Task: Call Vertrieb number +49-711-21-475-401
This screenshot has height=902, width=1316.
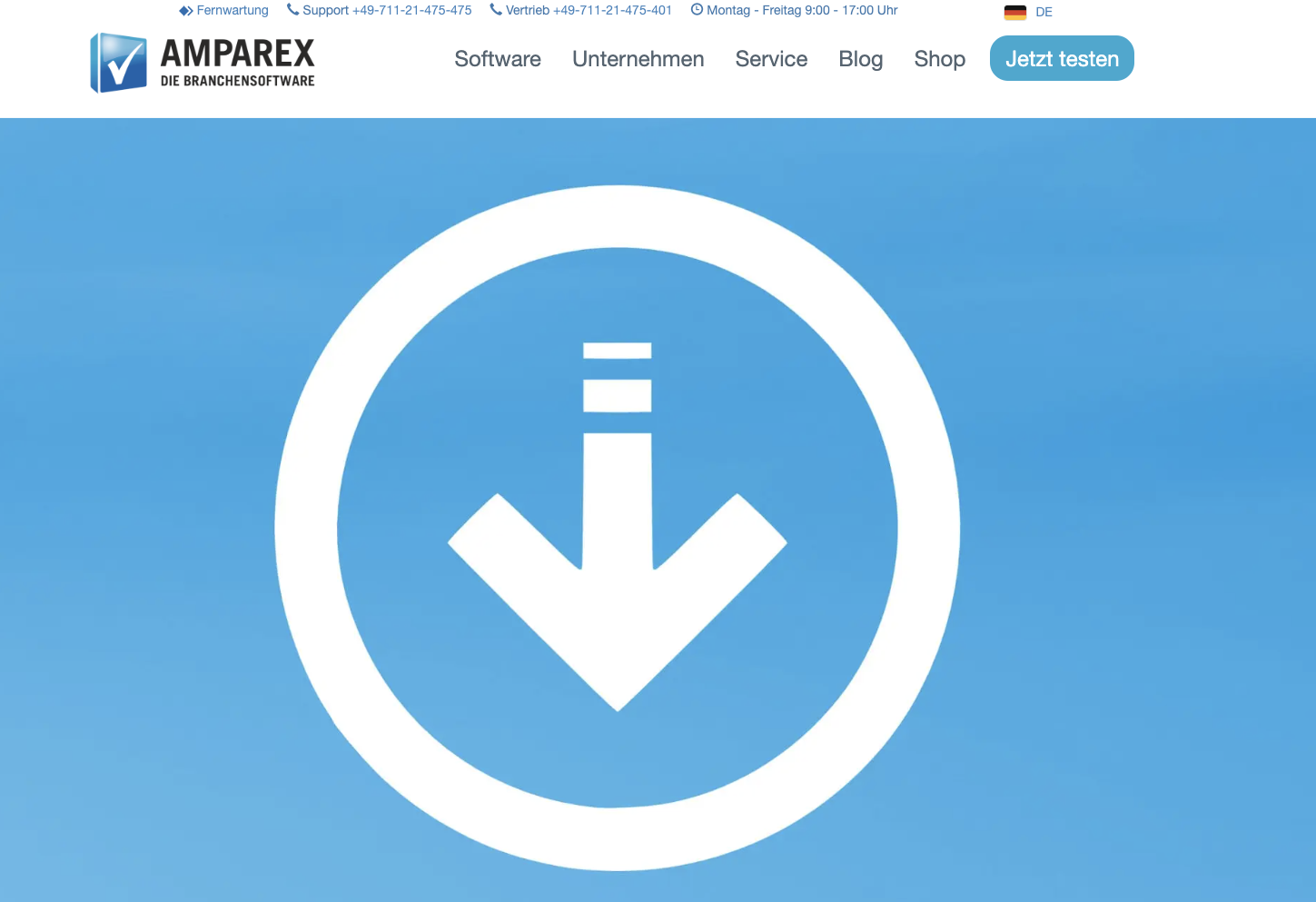Action: (589, 11)
